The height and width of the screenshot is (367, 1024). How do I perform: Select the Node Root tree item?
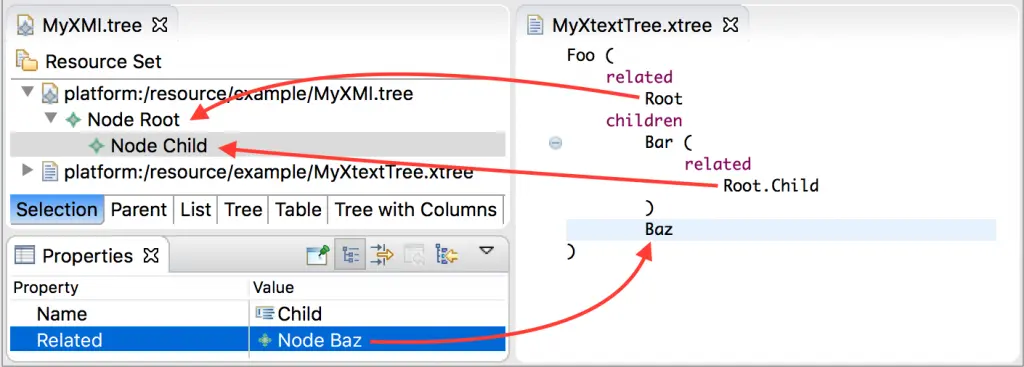(x=133, y=120)
